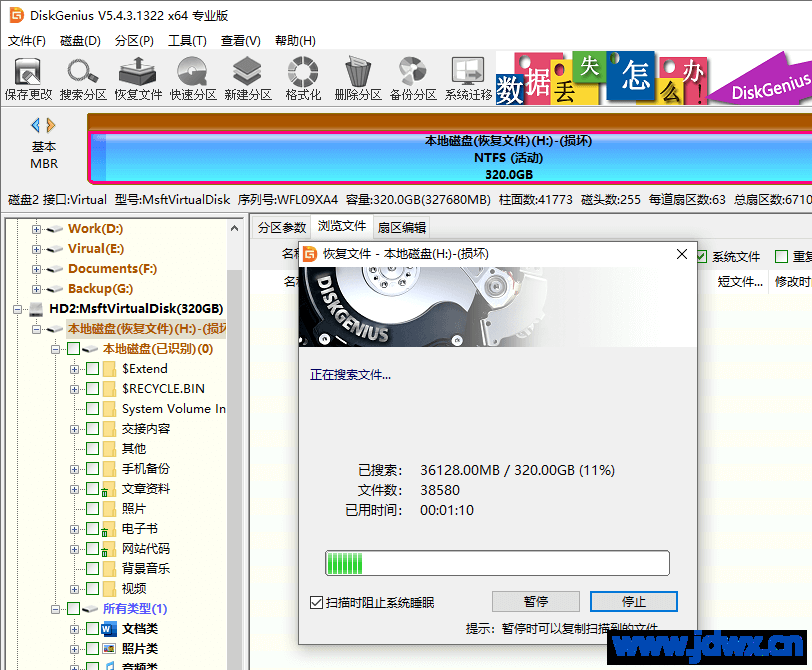The image size is (812, 670).
Task: Click the 停止 stop button
Action: point(634,602)
